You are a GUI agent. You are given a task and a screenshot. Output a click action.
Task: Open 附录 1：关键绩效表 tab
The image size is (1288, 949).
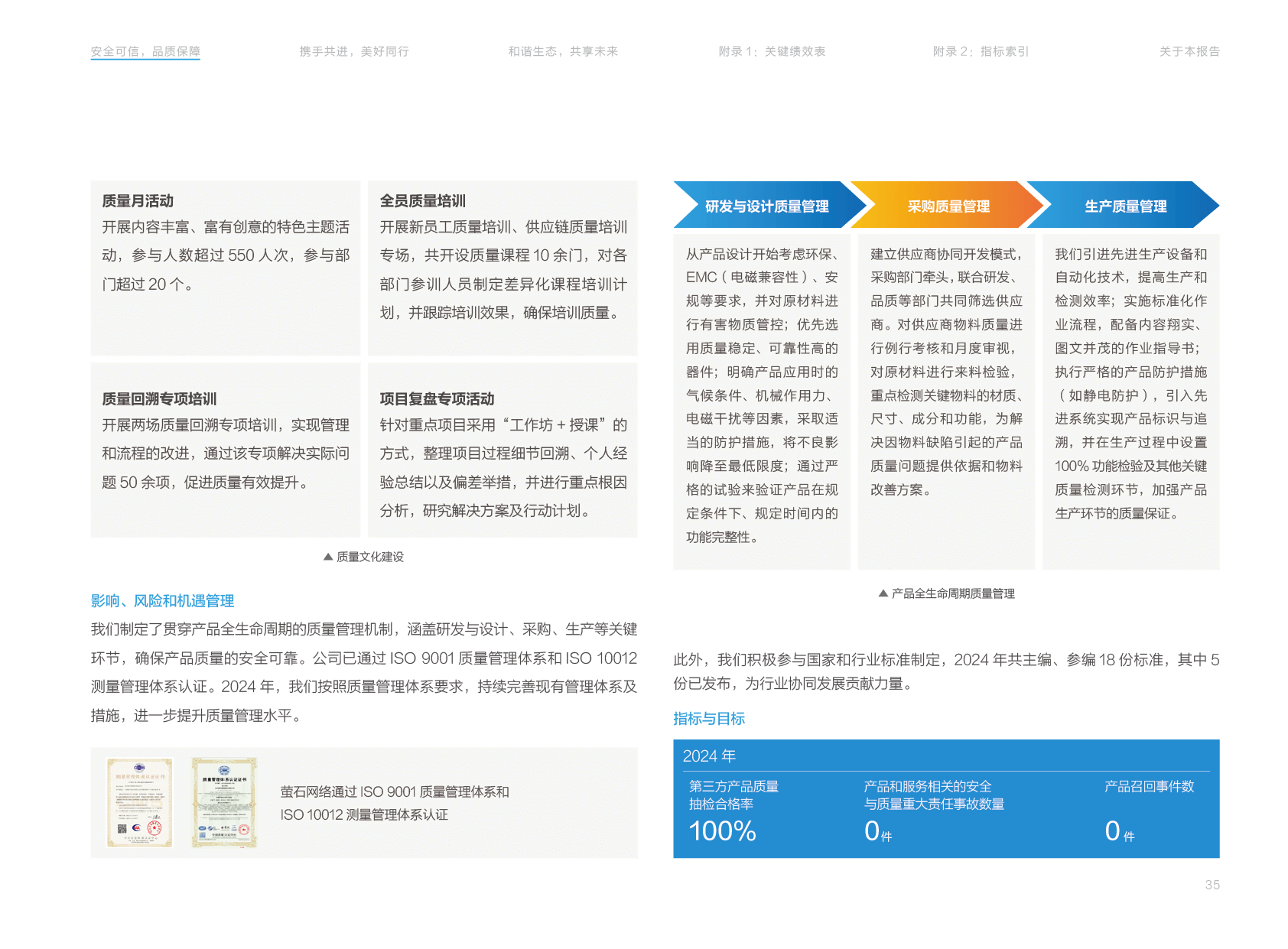click(x=772, y=51)
